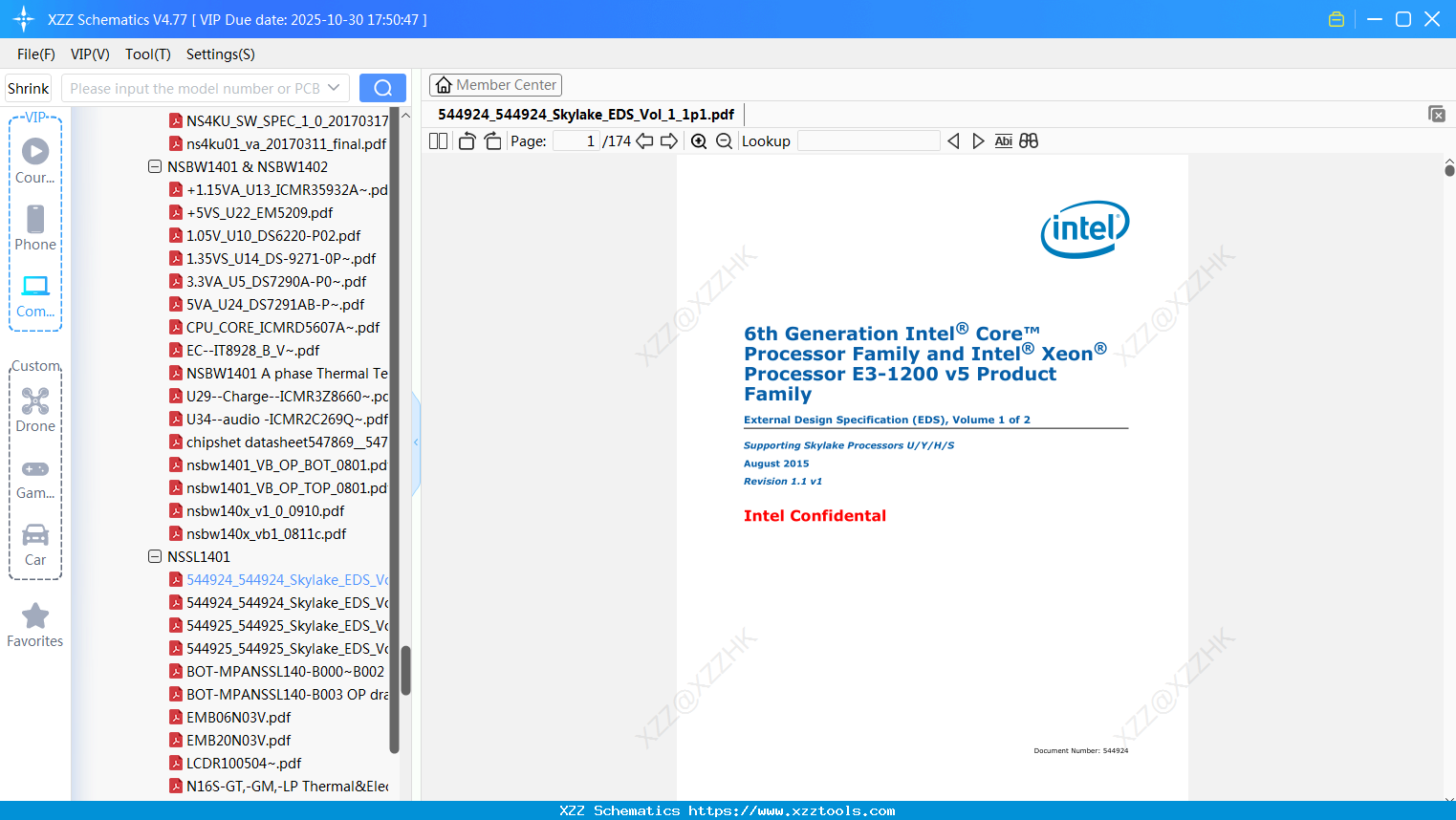The width and height of the screenshot is (1456, 820).
Task: Open nsbw1401_VB_OP_BOT_0801 file
Action: pyautogui.click(x=279, y=464)
